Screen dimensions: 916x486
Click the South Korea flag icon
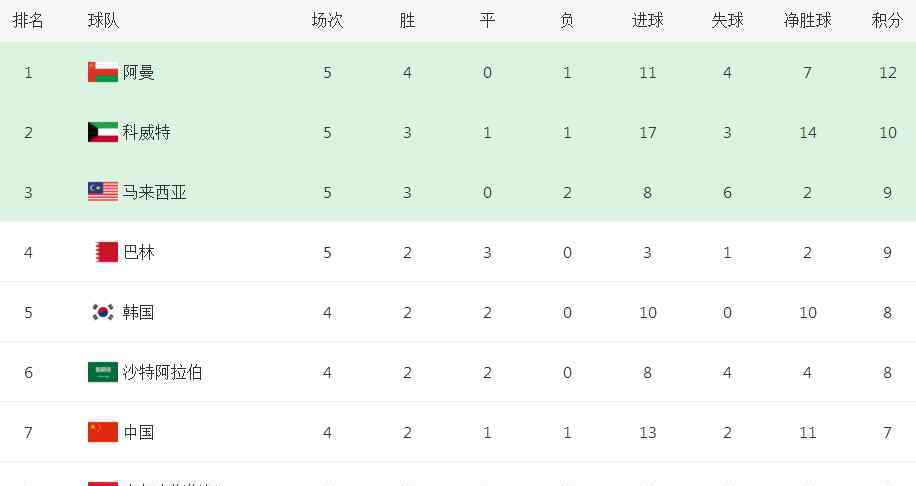(x=103, y=313)
